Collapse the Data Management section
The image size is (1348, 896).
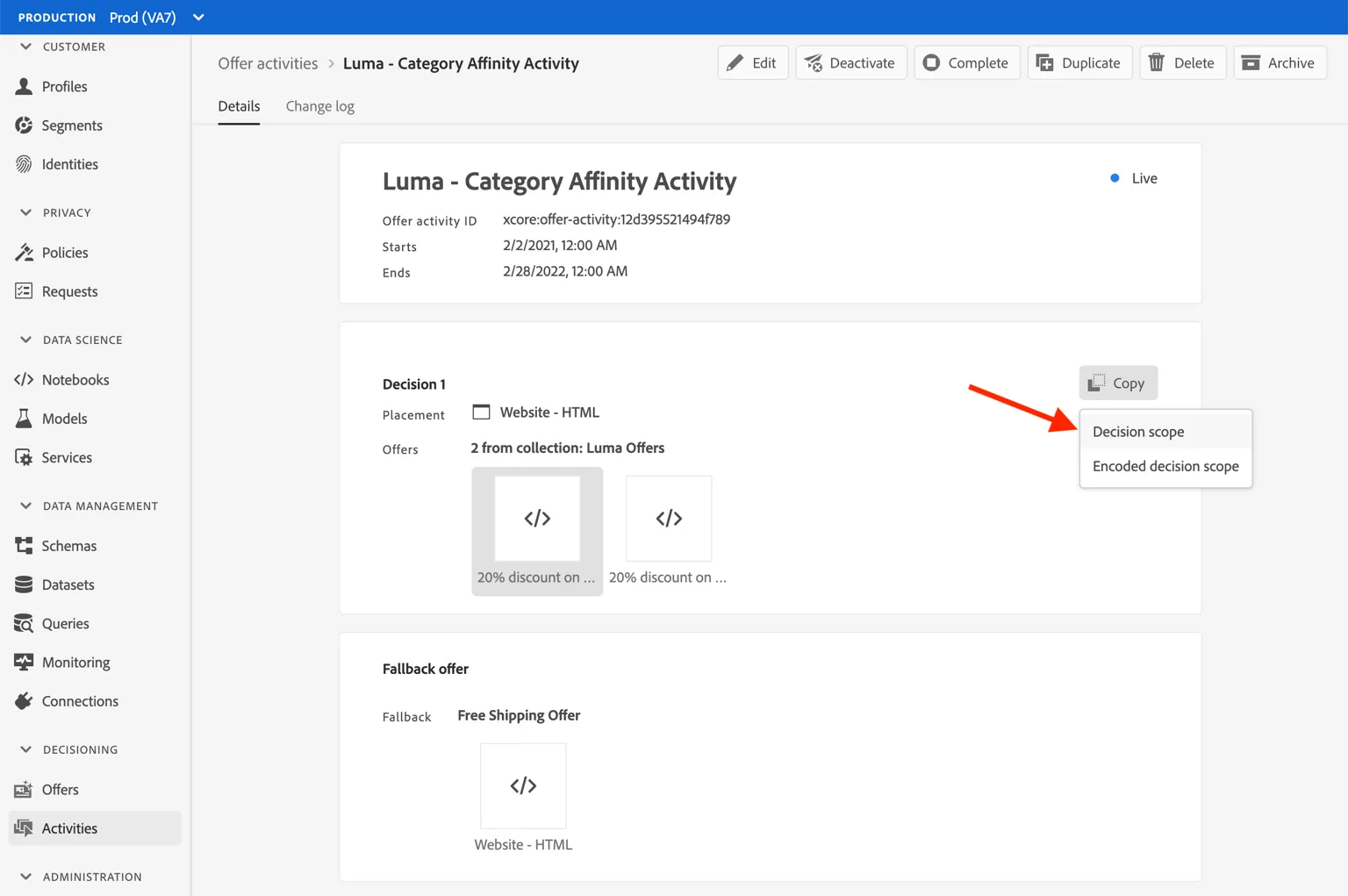pyautogui.click(x=25, y=505)
